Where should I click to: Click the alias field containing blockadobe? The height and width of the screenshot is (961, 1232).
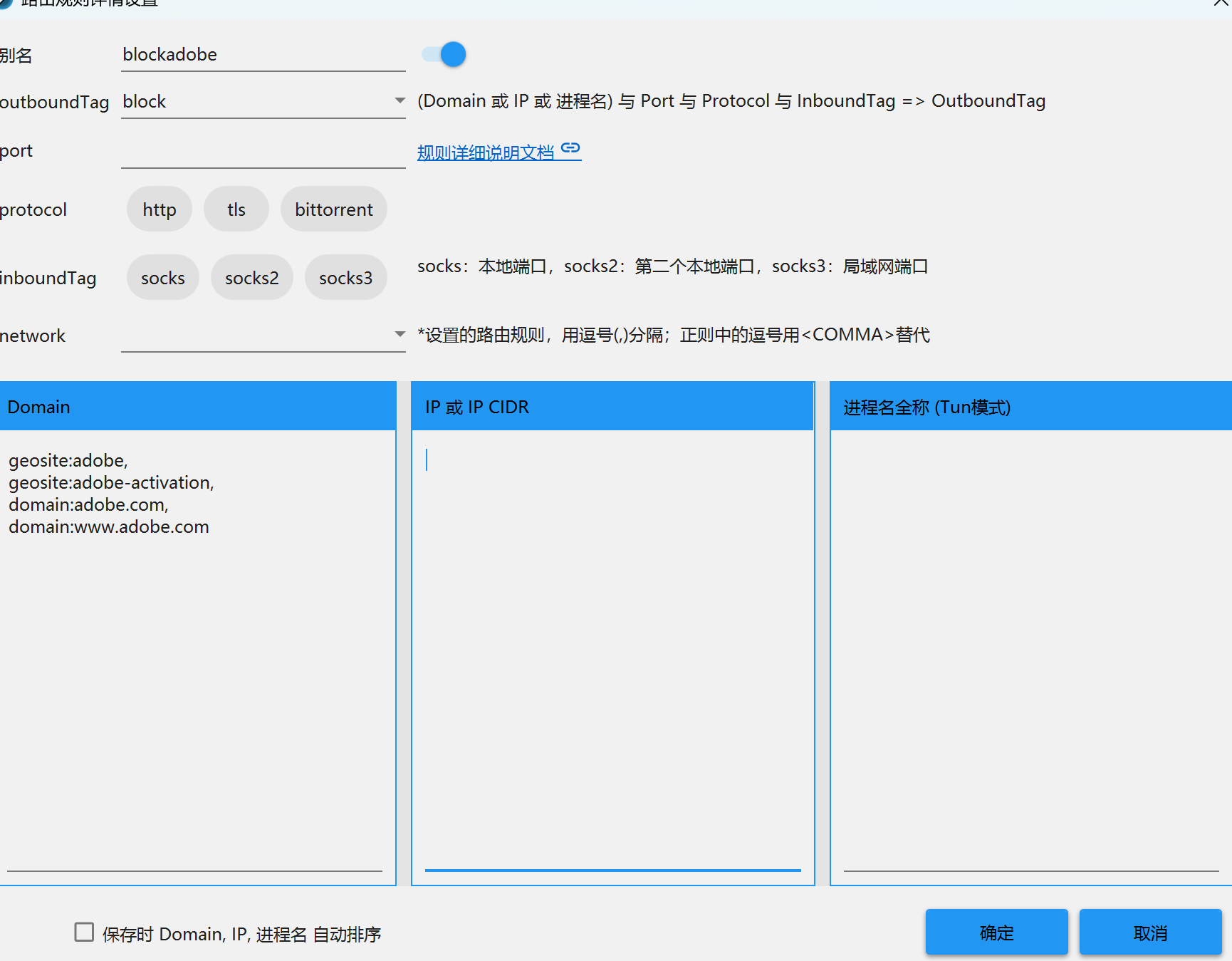[263, 55]
